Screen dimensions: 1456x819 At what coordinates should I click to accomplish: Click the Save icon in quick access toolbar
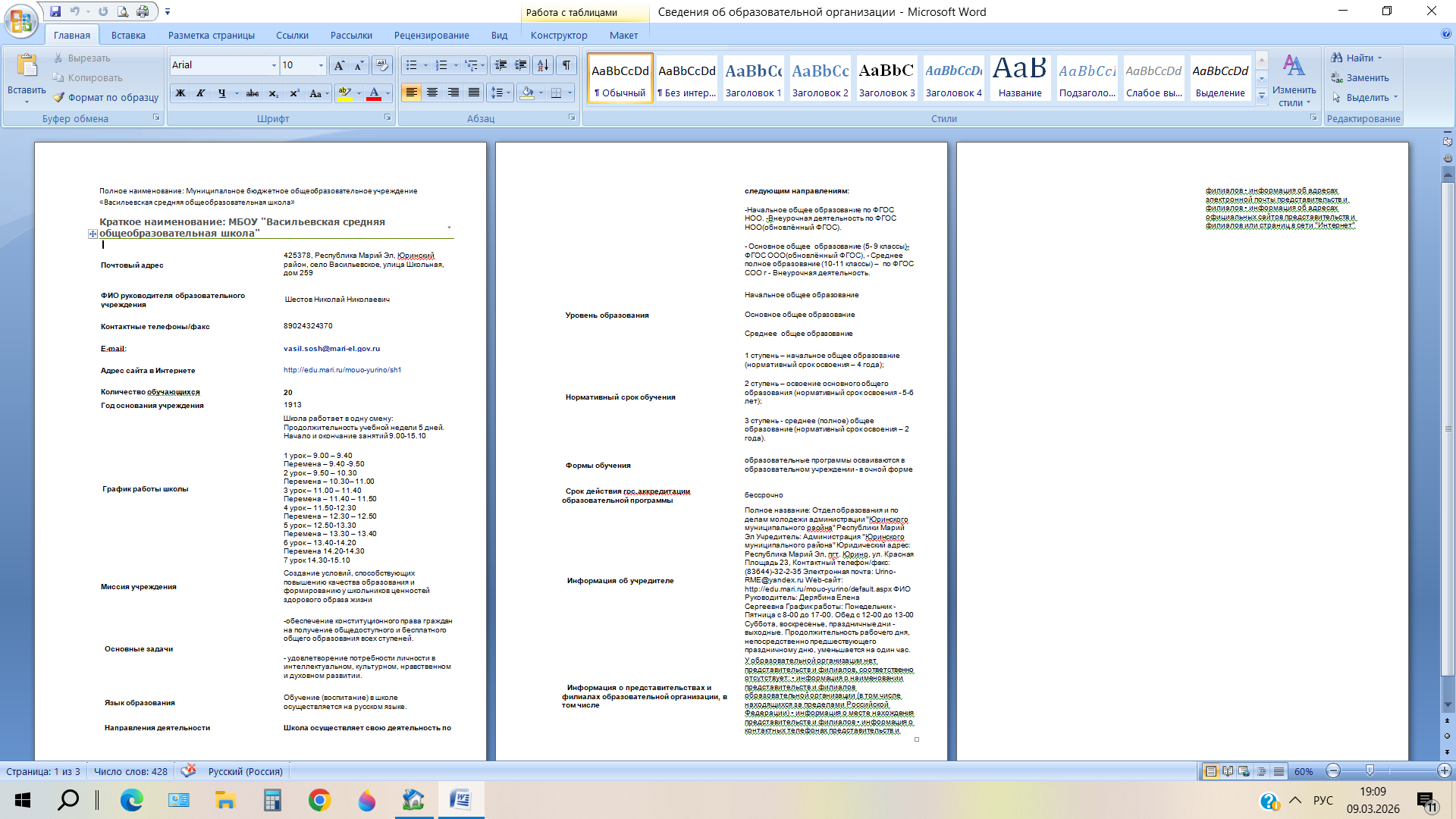(55, 11)
